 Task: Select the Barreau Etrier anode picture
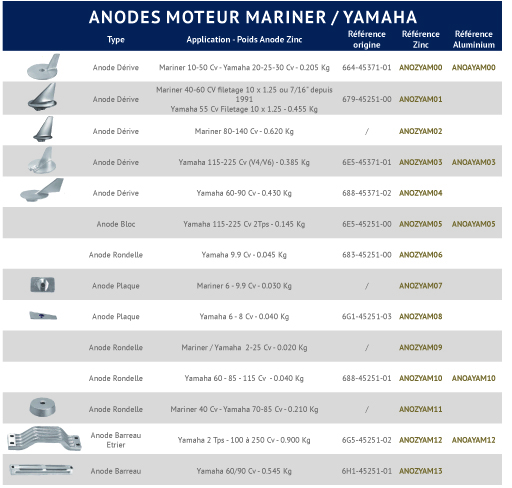click(44, 438)
